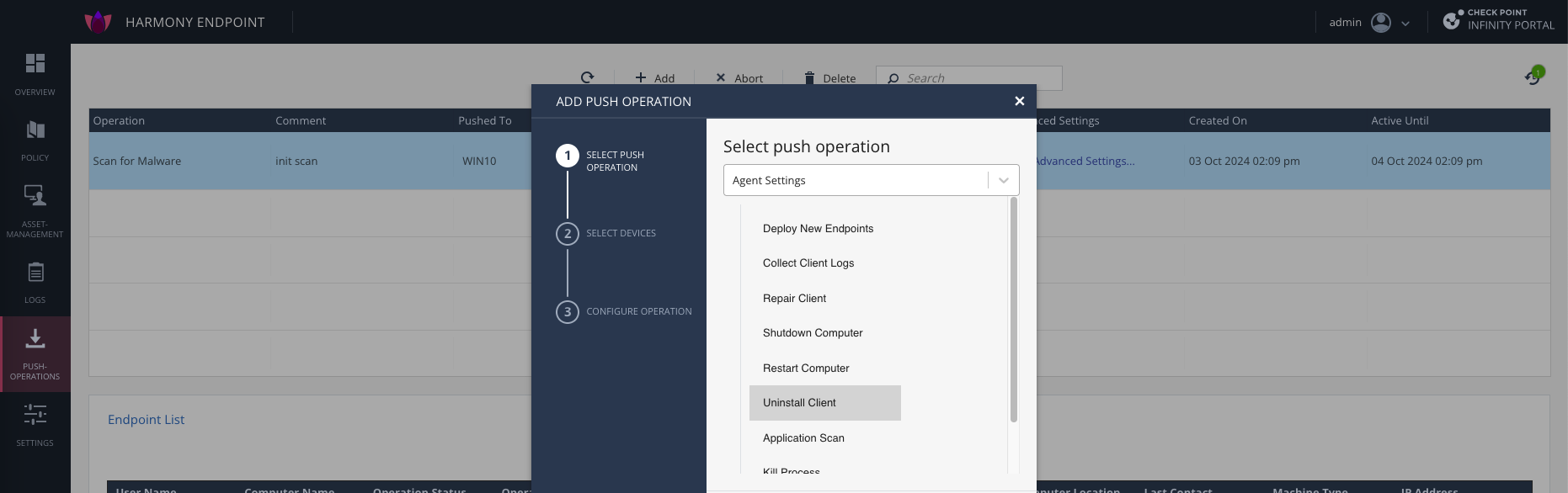
Task: Click the notifications icon with green badge
Action: click(x=1533, y=77)
